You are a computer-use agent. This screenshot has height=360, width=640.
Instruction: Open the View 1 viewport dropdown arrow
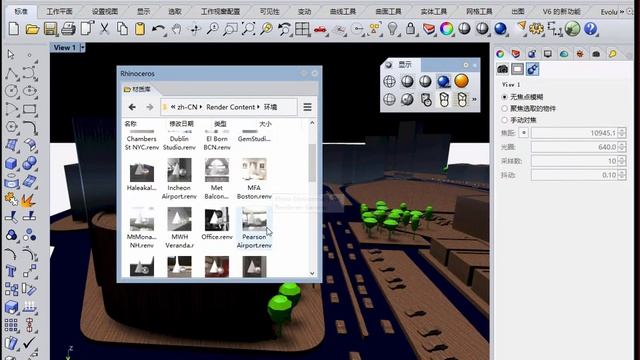[82, 48]
